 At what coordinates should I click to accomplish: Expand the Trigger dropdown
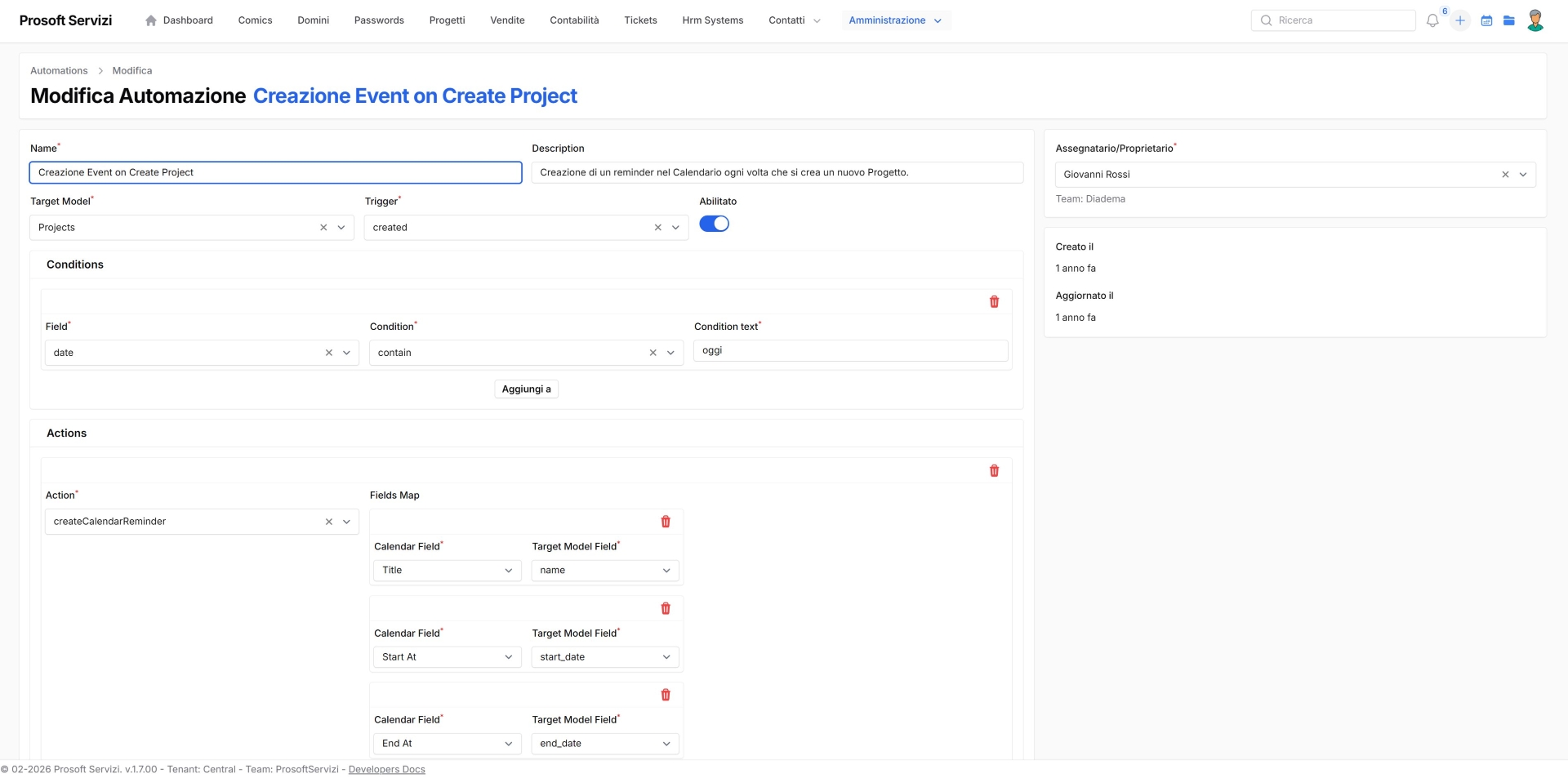click(x=675, y=228)
